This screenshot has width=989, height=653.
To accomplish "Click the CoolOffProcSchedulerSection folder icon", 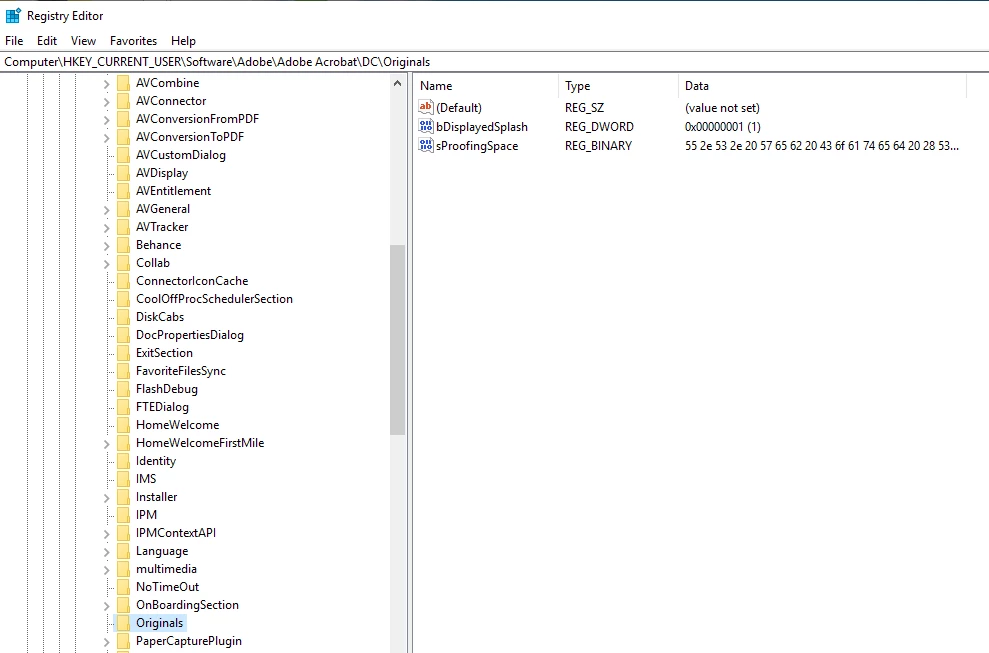I will pyautogui.click(x=124, y=299).
